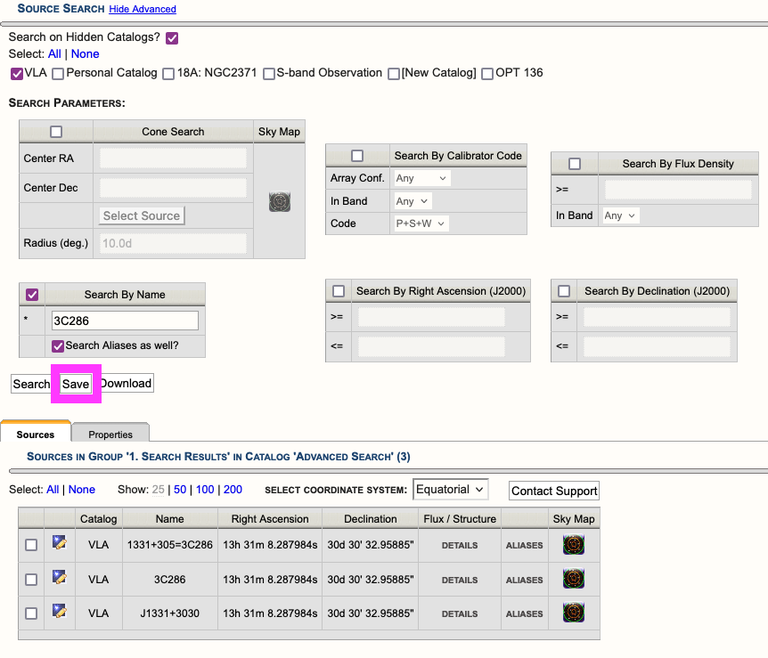Open sky map icon for J1331+3030 row
Screen dimensions: 768x658
coord(574,613)
